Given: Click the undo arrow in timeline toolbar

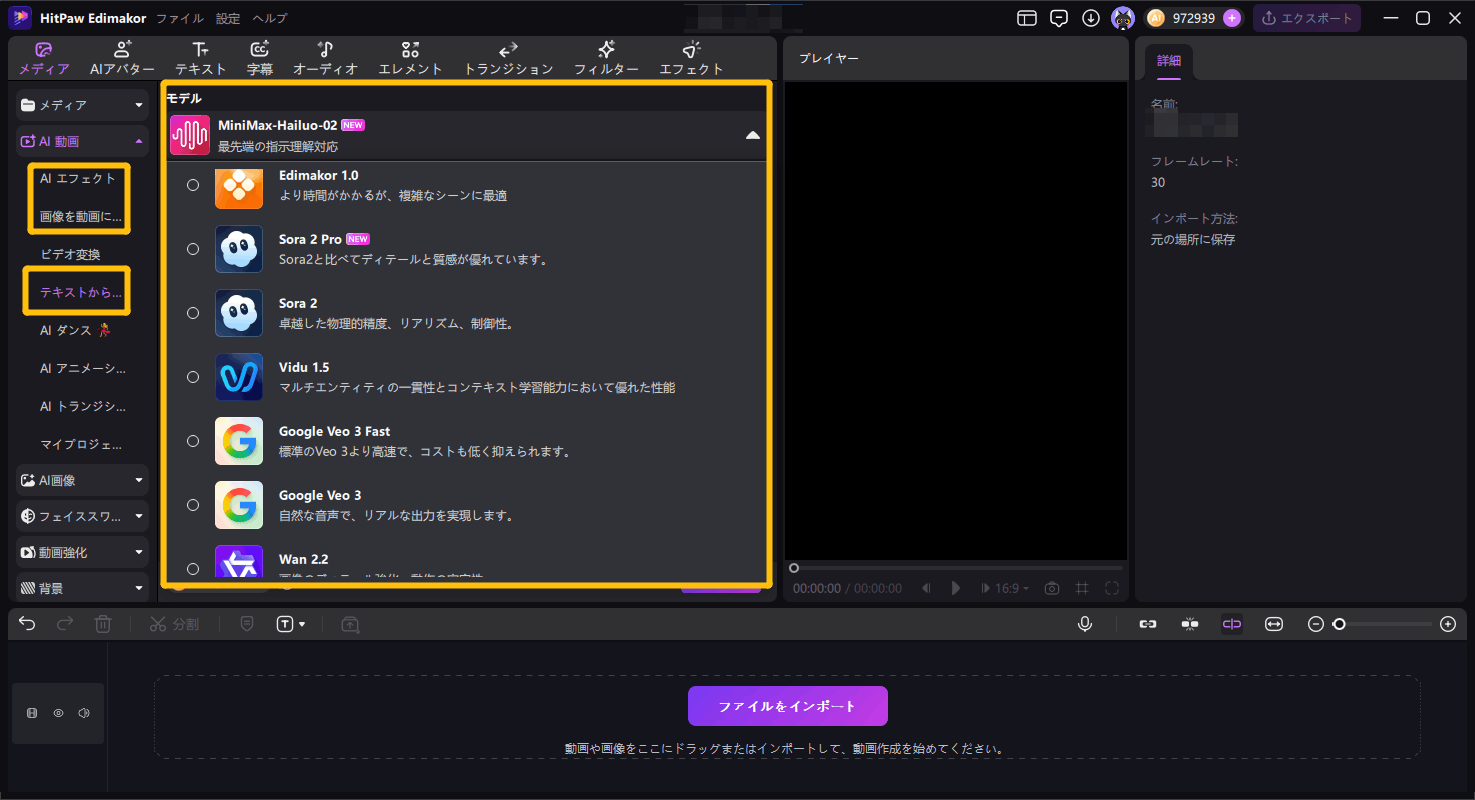Looking at the screenshot, I should [27, 624].
